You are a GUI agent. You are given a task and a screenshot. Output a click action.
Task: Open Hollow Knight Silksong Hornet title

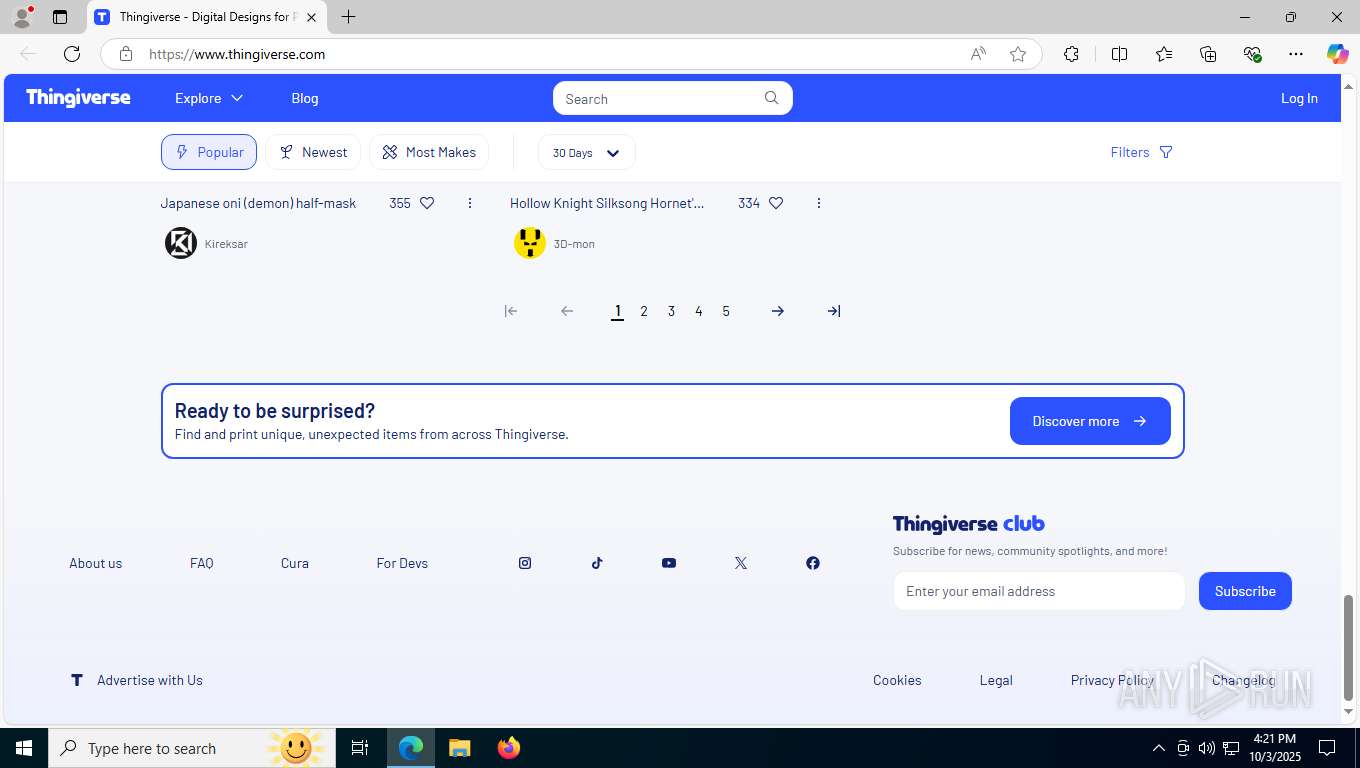(x=607, y=203)
